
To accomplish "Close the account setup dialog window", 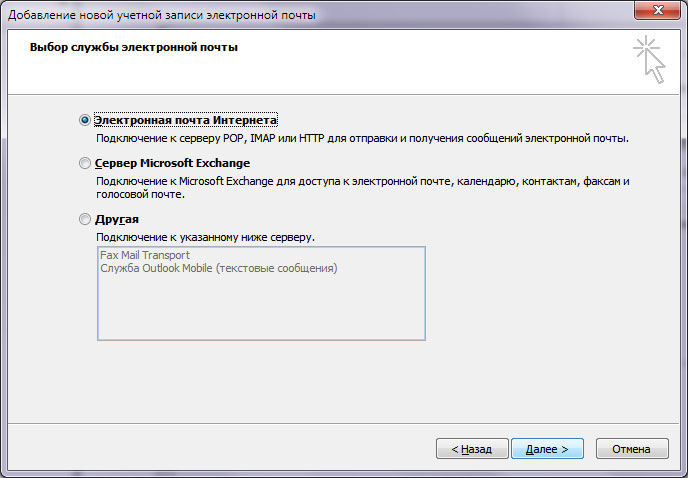I will [657, 10].
